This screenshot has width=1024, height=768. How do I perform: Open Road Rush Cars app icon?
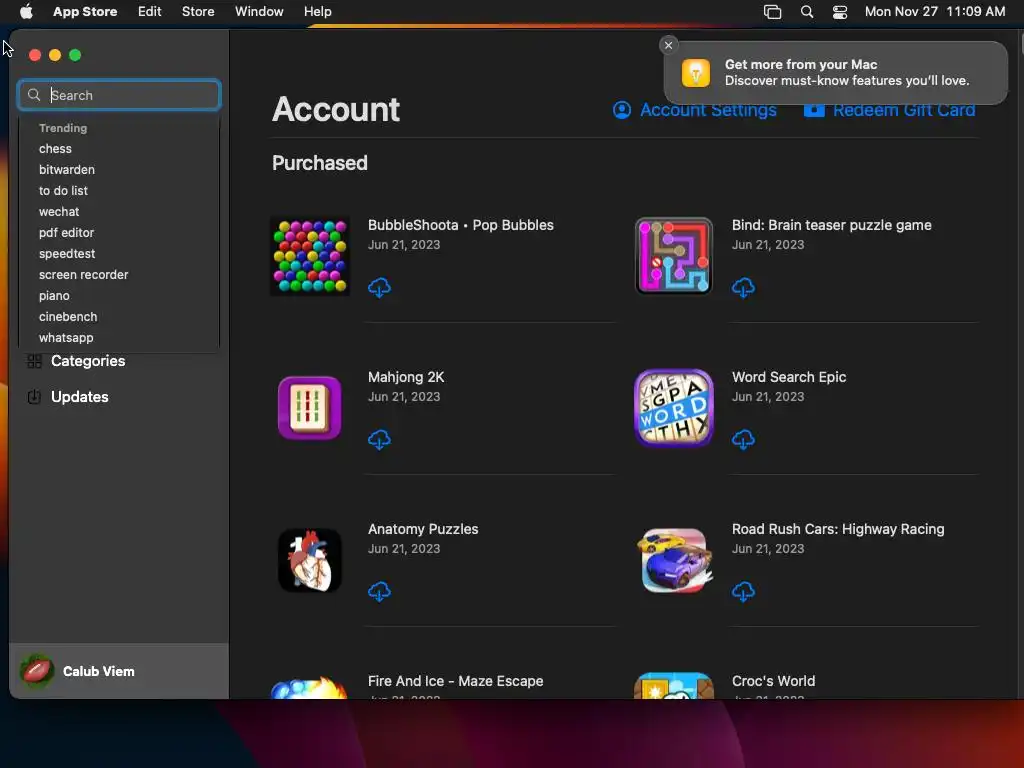(x=673, y=560)
